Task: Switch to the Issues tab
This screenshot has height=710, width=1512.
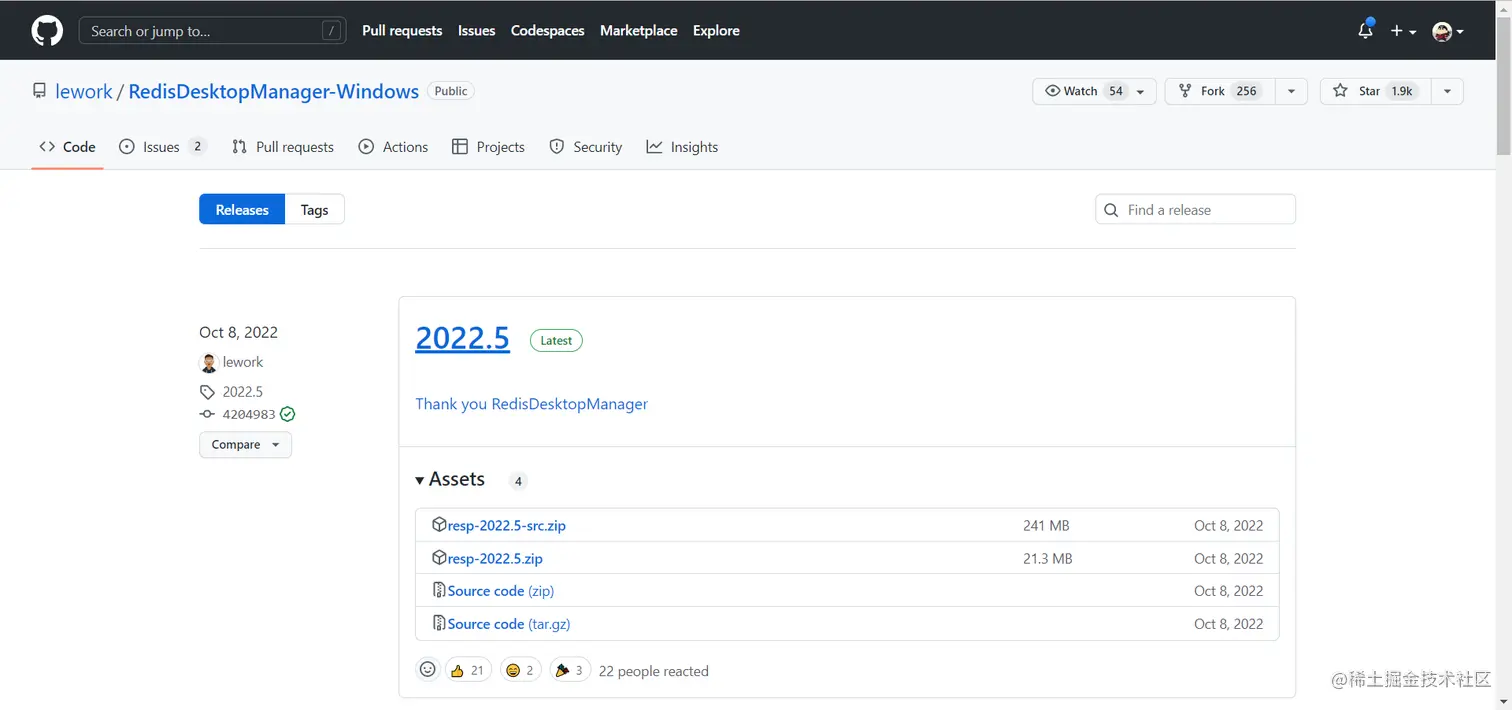Action: (162, 147)
